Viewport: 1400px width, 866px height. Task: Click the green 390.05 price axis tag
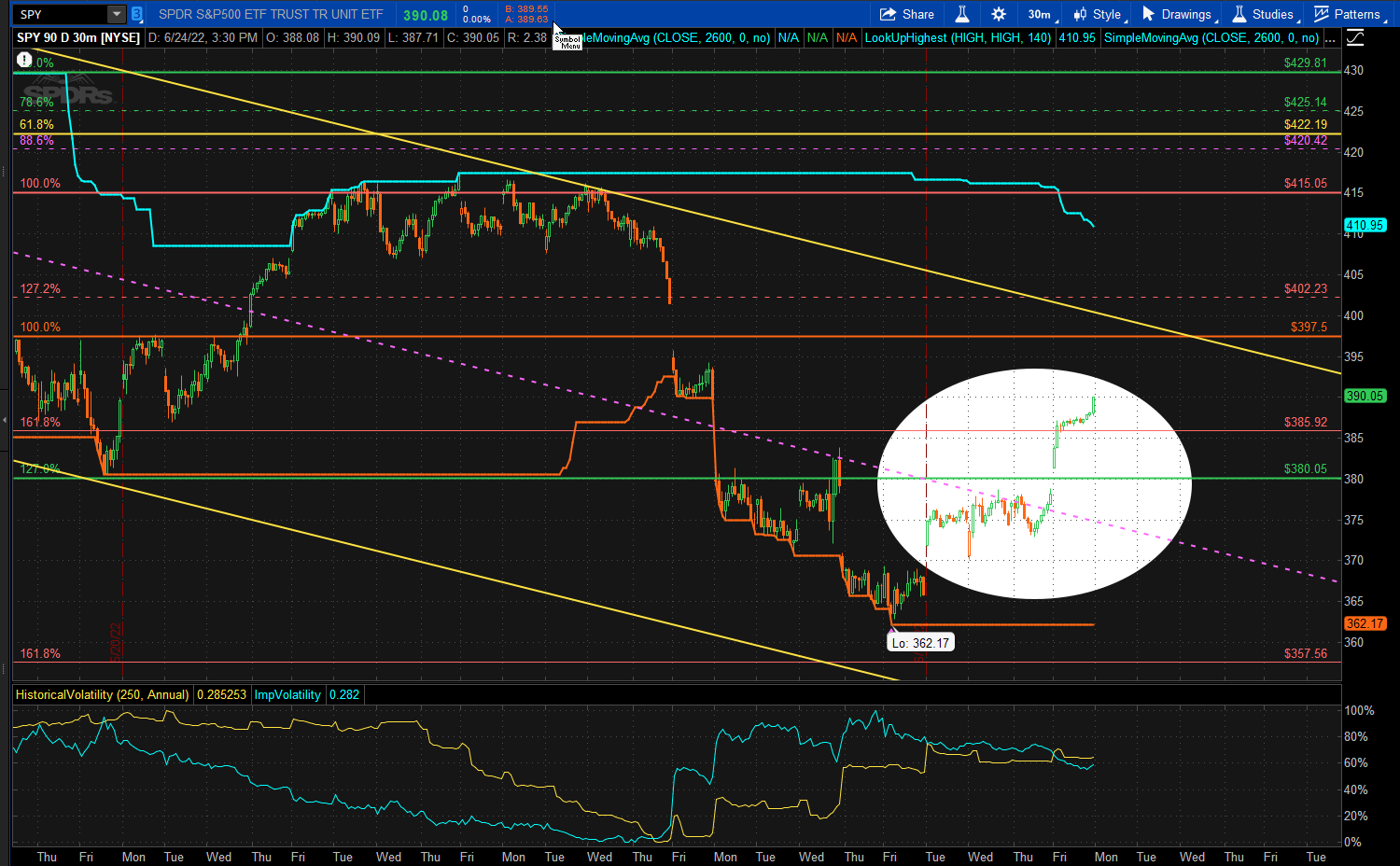click(x=1365, y=396)
